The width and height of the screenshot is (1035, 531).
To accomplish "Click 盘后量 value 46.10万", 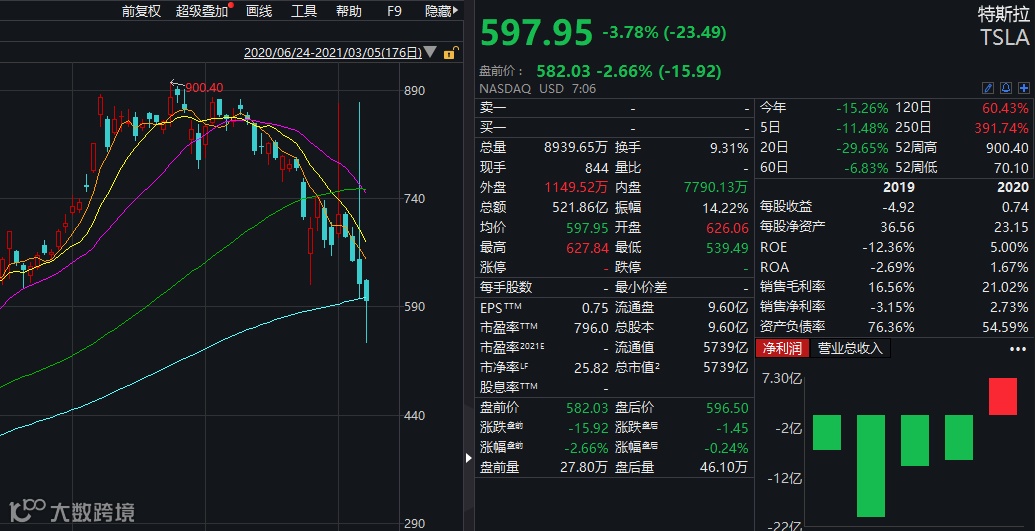I will tap(724, 467).
